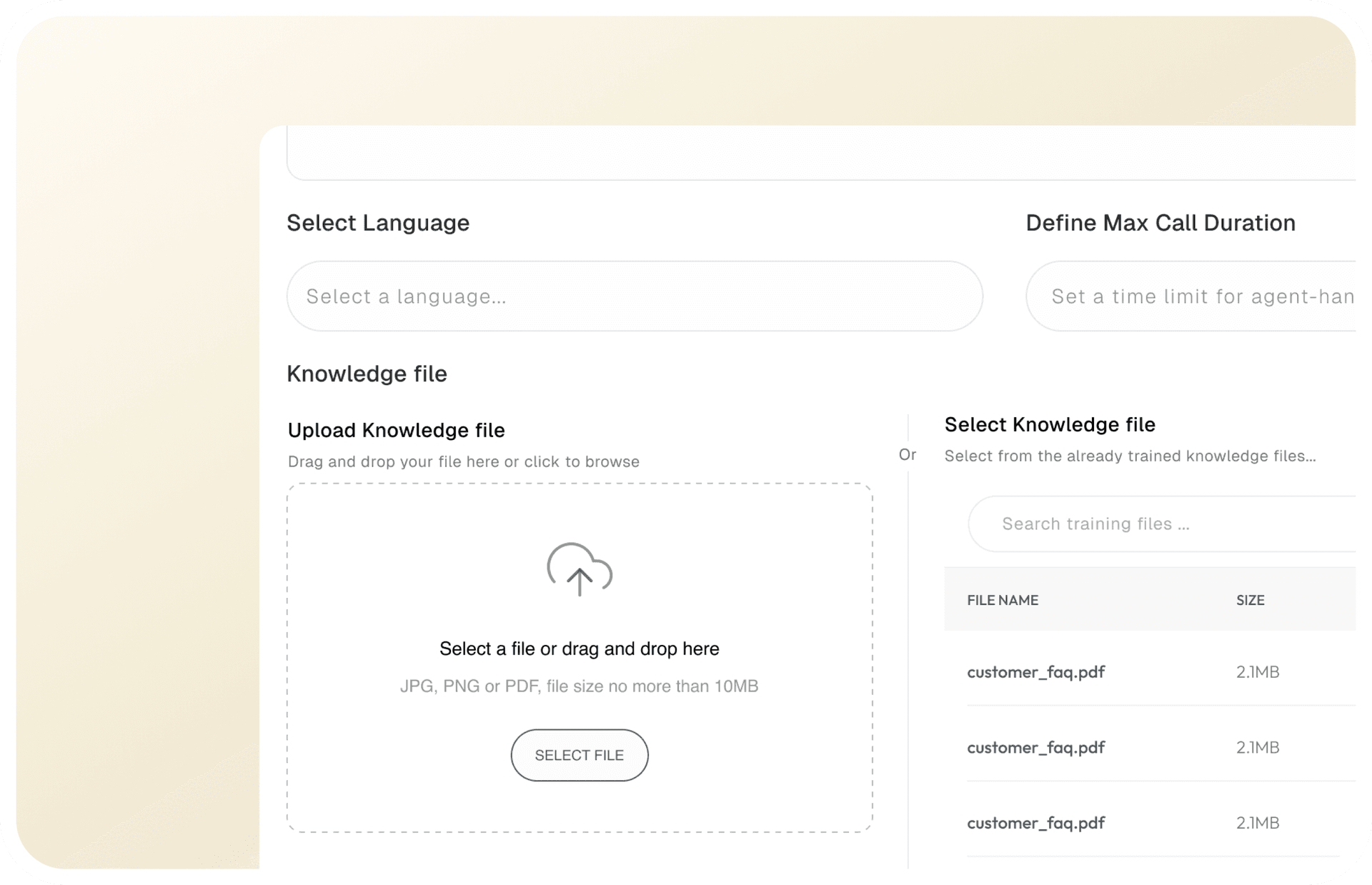1372x885 pixels.
Task: Select the third customer_faq.pdf file
Action: (x=1035, y=824)
